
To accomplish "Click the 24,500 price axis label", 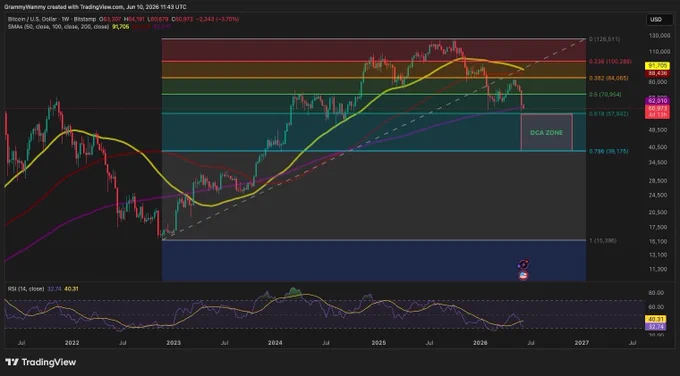I will [x=659, y=195].
